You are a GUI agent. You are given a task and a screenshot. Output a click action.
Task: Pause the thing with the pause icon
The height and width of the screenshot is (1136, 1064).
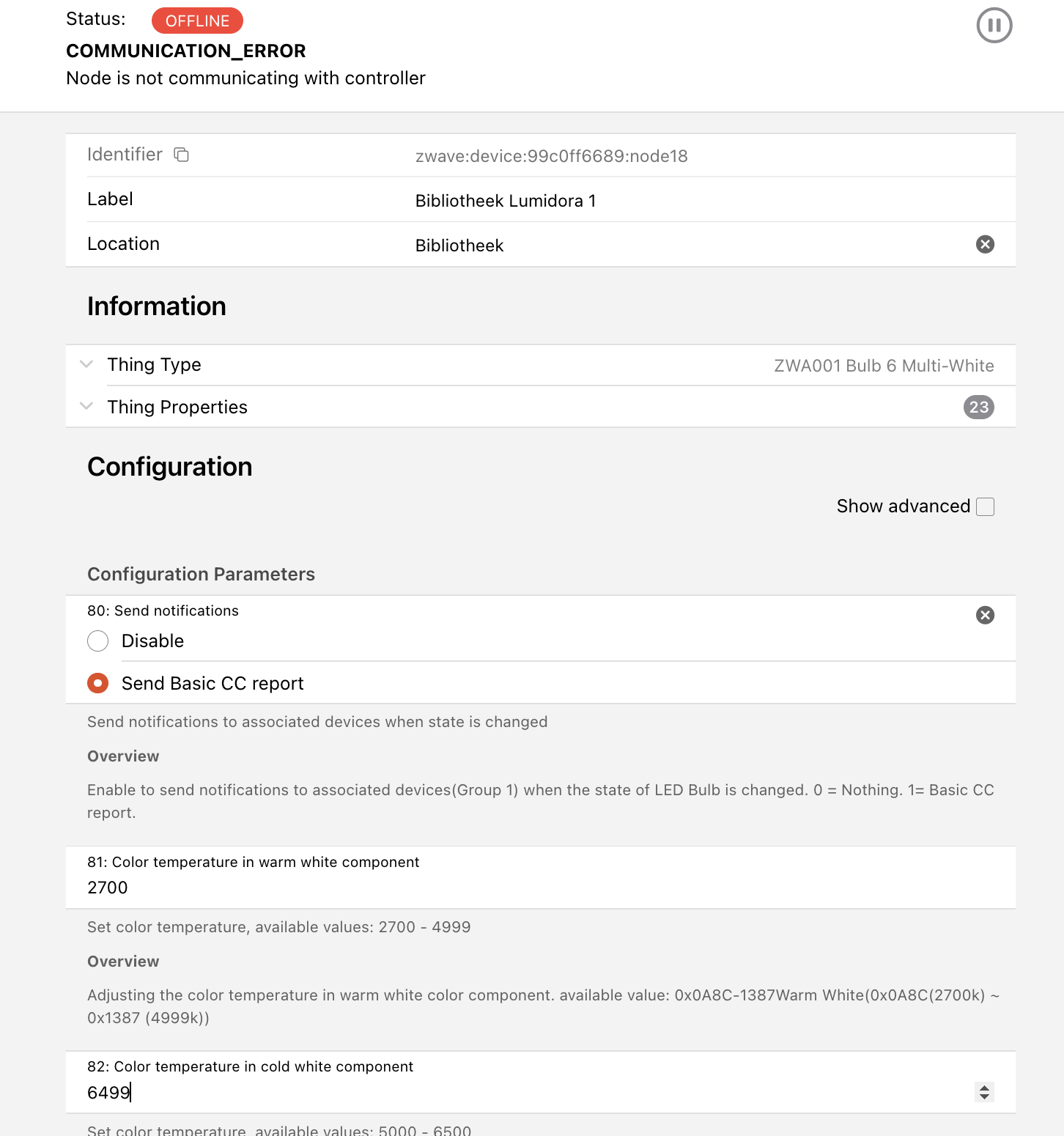[x=994, y=26]
